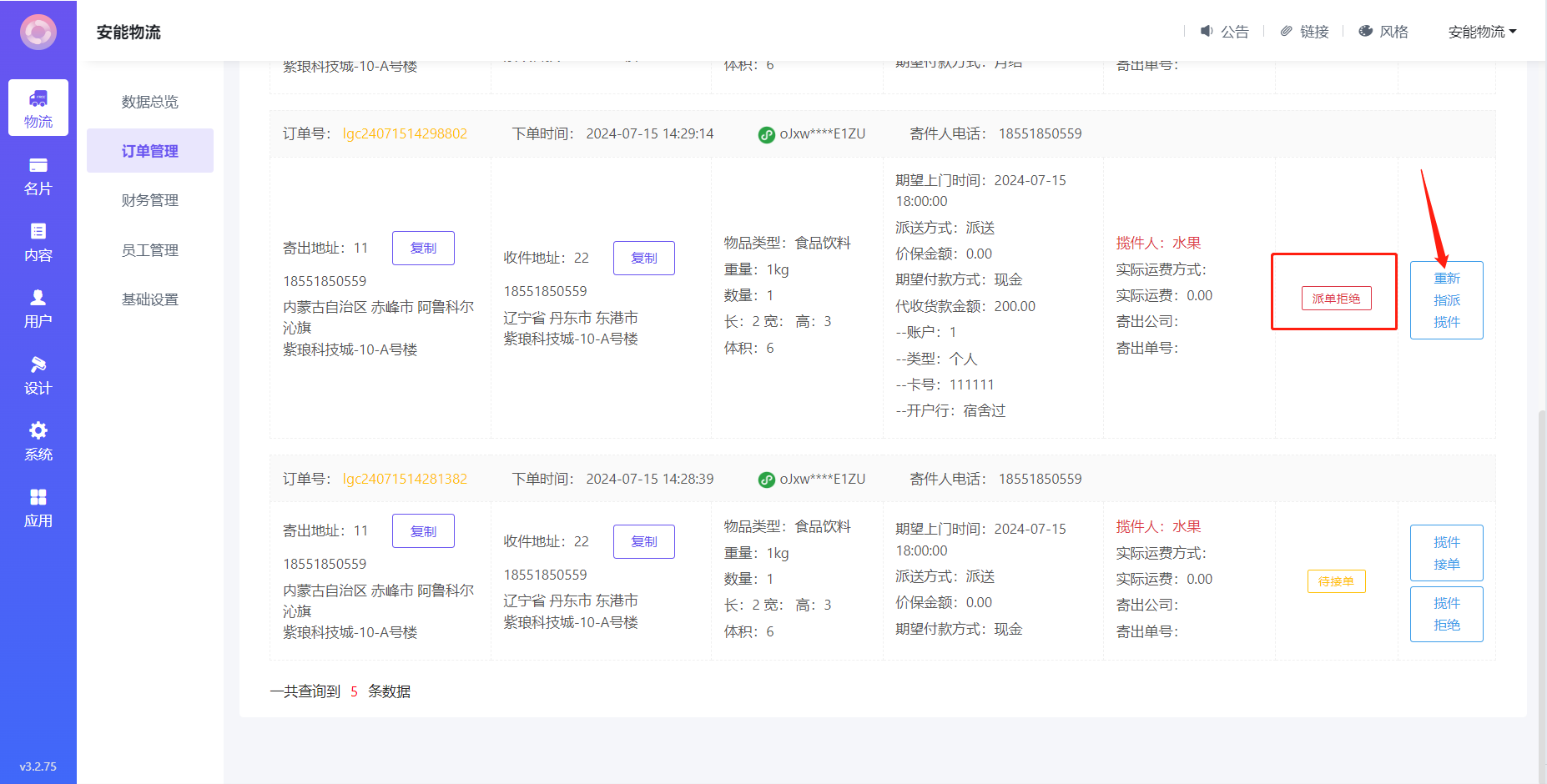The width and height of the screenshot is (1547, 784).
Task: Select 数据总览 in the side menu
Action: tap(150, 102)
